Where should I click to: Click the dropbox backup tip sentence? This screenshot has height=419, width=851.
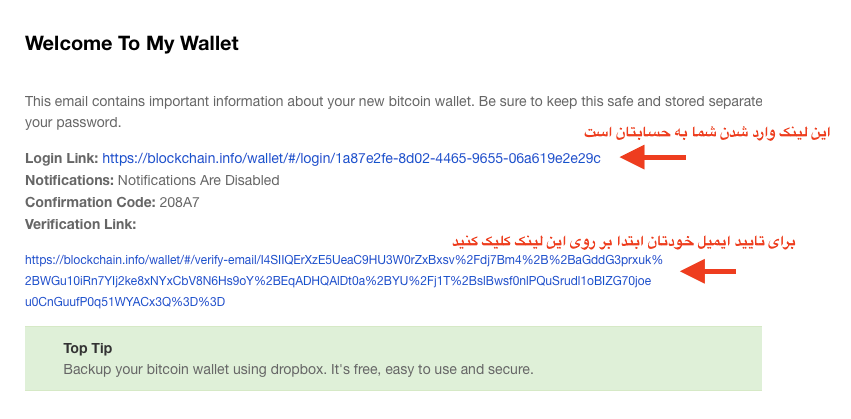(x=298, y=369)
